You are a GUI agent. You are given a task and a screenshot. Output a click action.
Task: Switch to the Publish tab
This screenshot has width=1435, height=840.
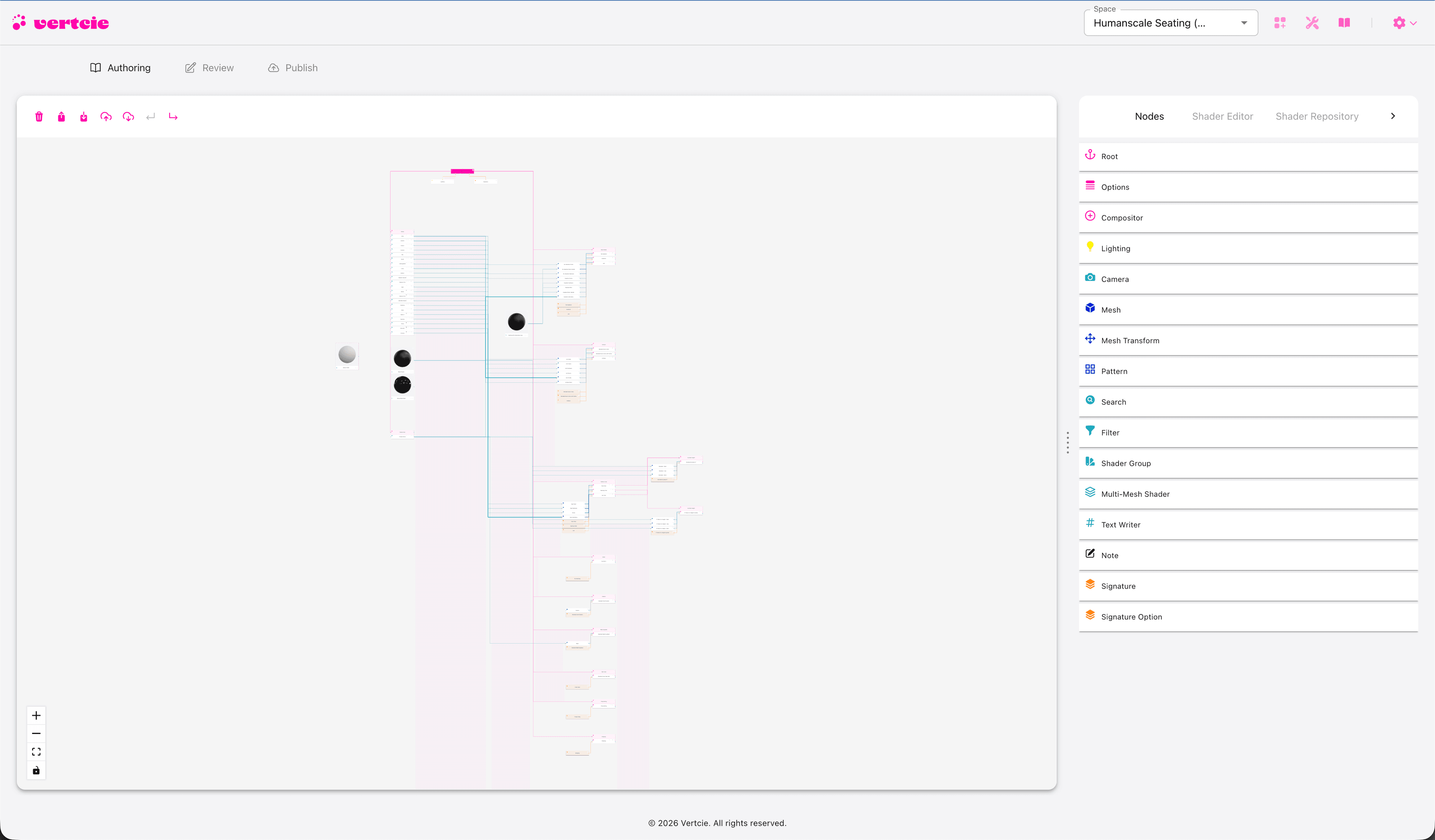point(293,68)
